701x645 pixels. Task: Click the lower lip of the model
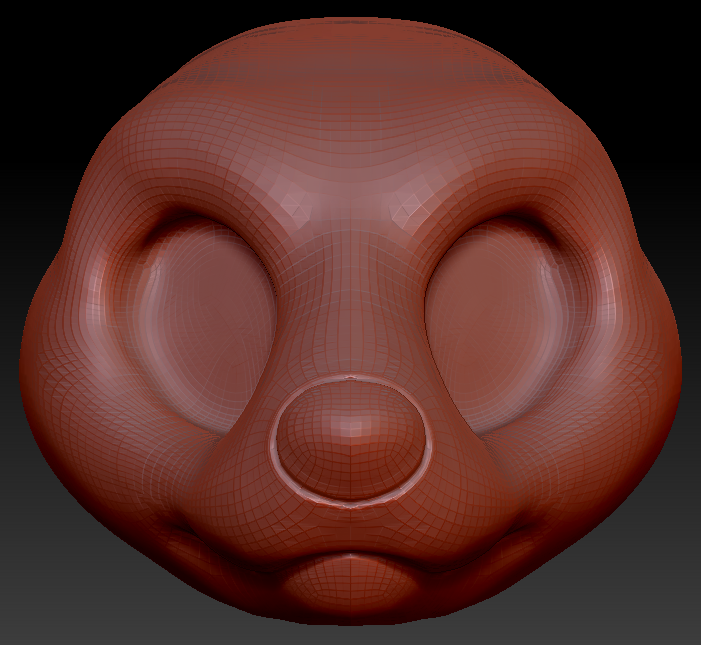350,580
